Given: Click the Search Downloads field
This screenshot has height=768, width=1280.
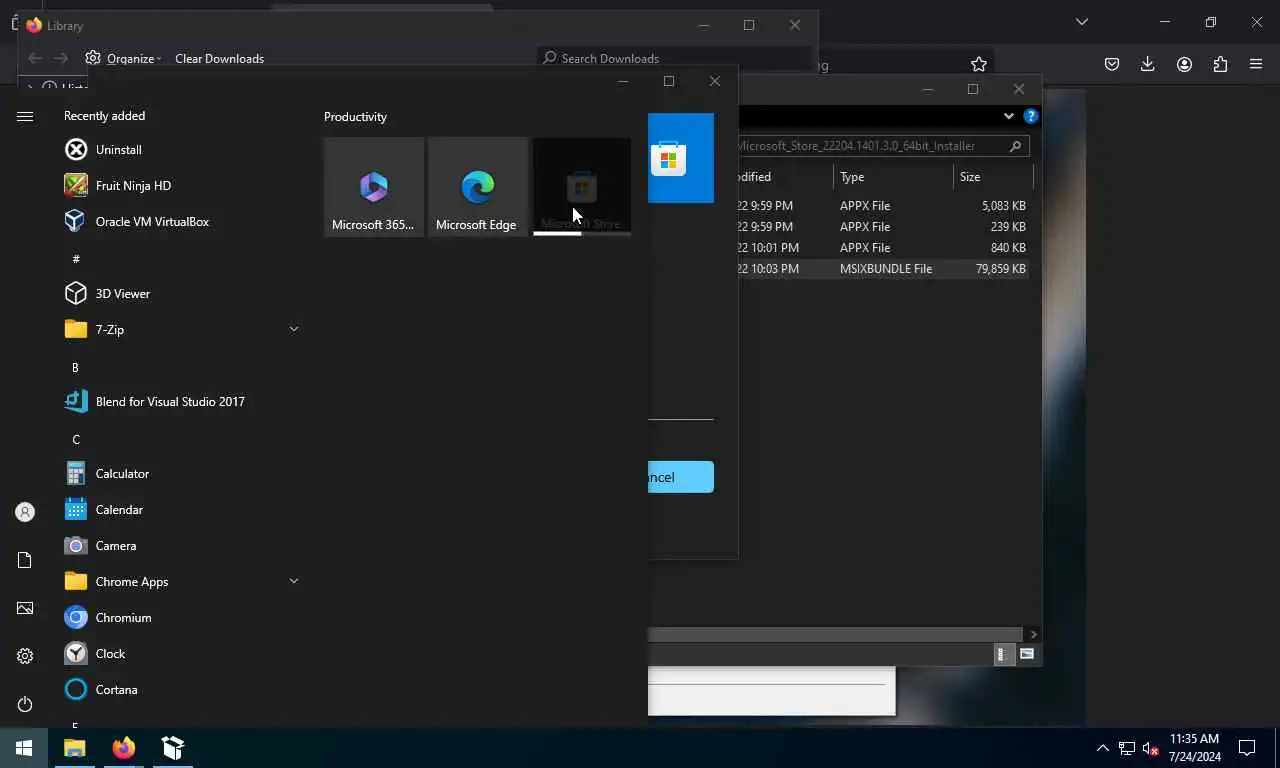Looking at the screenshot, I should pyautogui.click(x=675, y=58).
